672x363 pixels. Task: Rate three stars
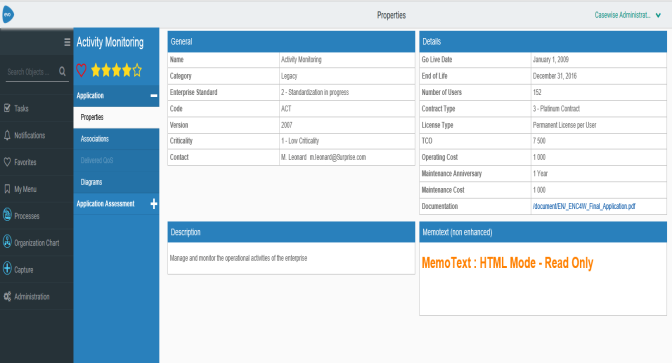116,70
